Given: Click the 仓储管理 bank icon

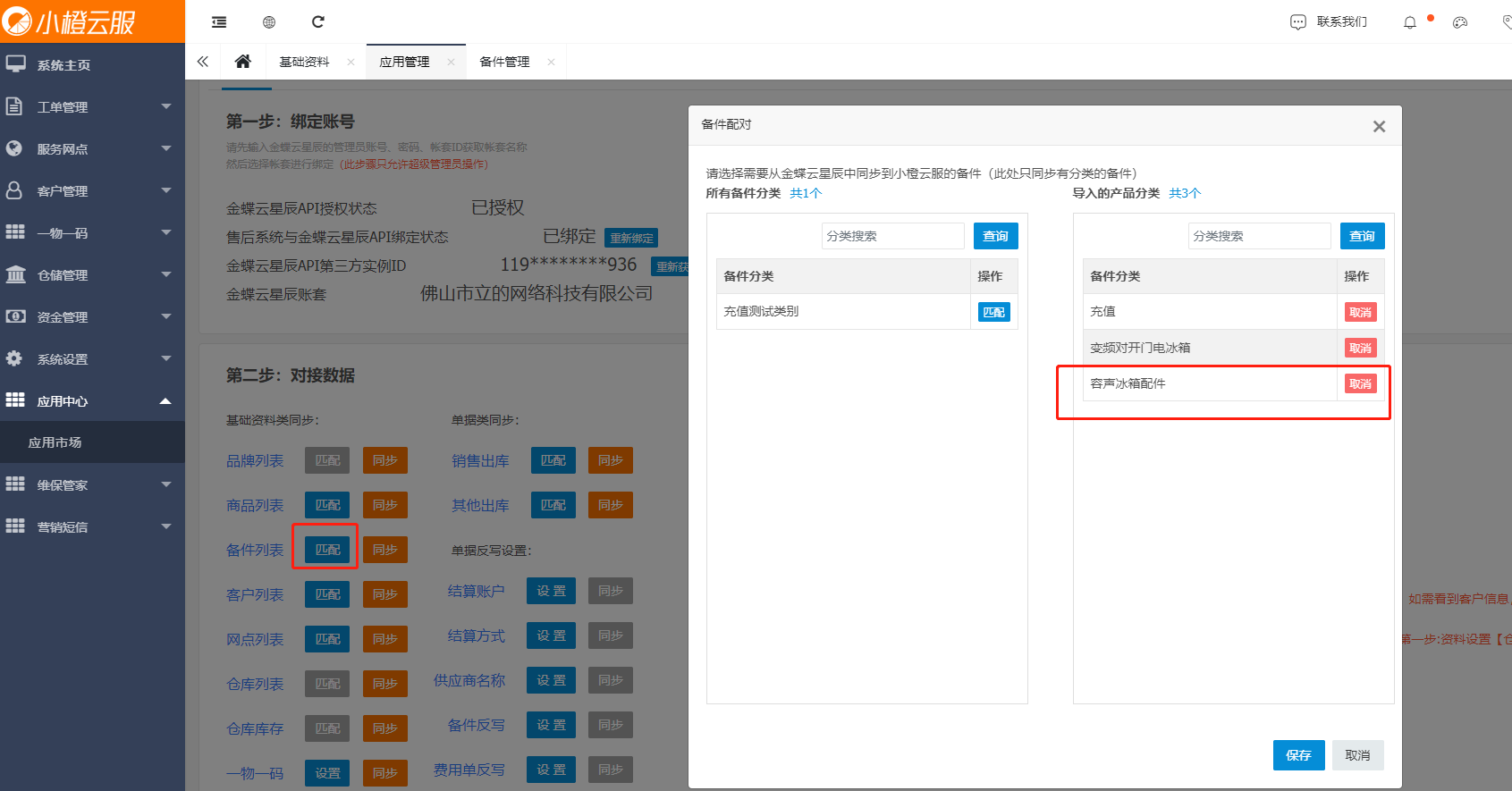Looking at the screenshot, I should pyautogui.click(x=15, y=274).
